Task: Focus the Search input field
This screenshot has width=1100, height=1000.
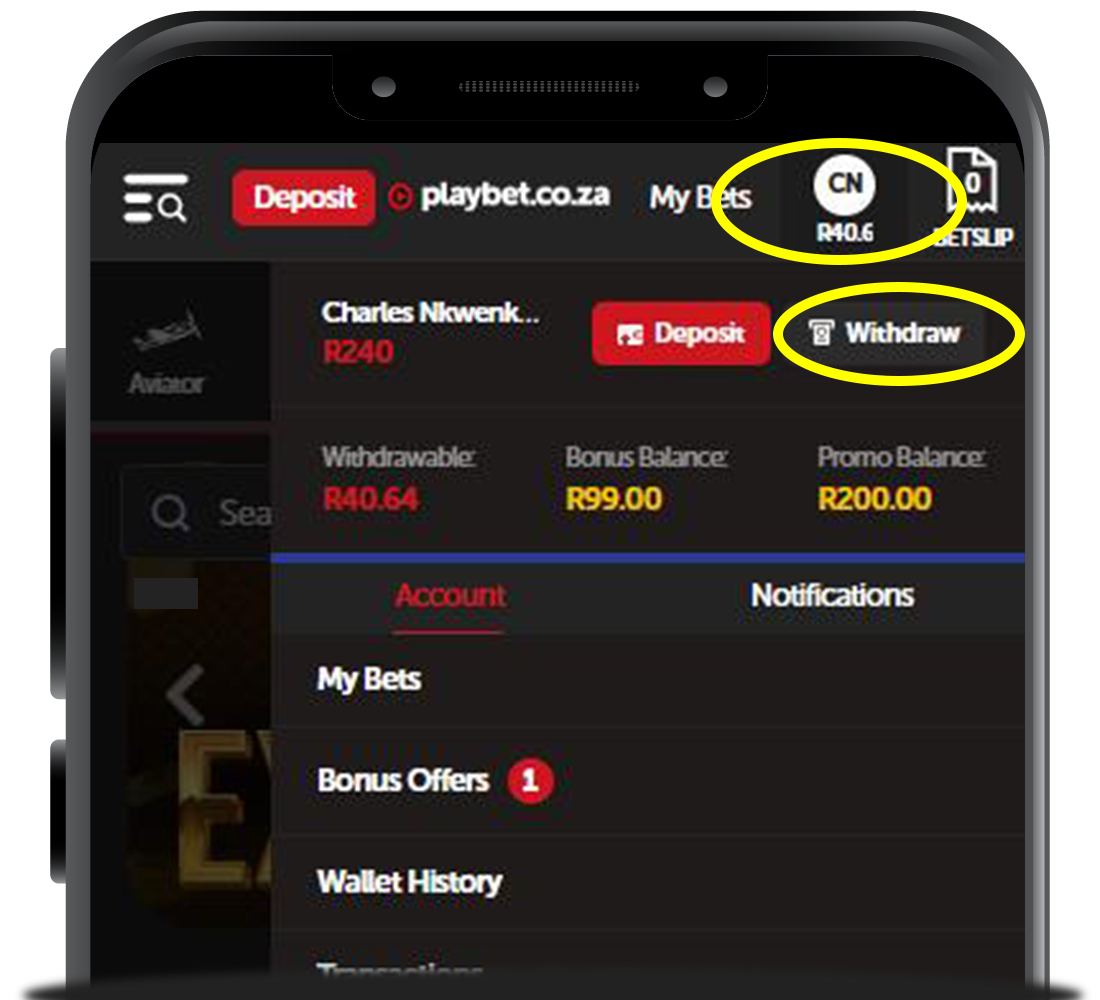Action: 198,512
